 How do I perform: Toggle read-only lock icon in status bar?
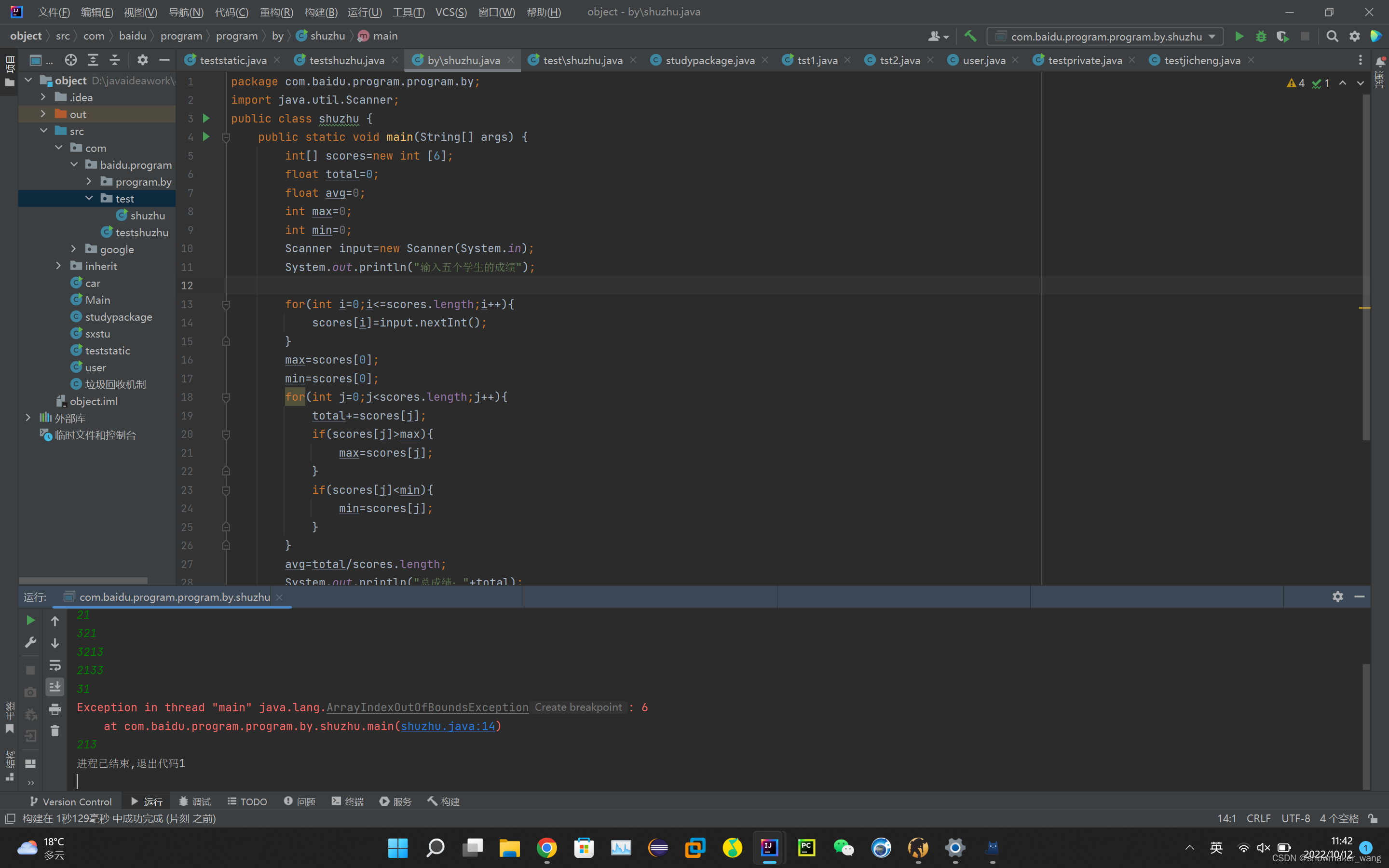point(1372,818)
